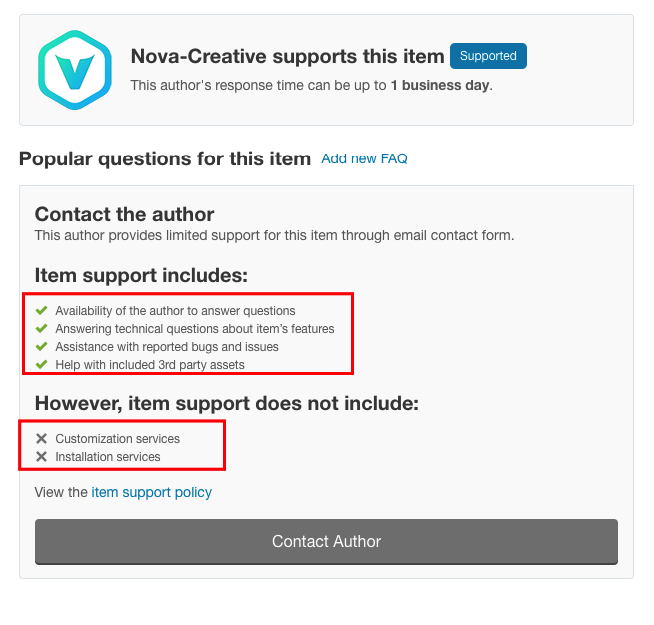
Task: Click the Help with included 3rd party assets text
Action: 150,364
